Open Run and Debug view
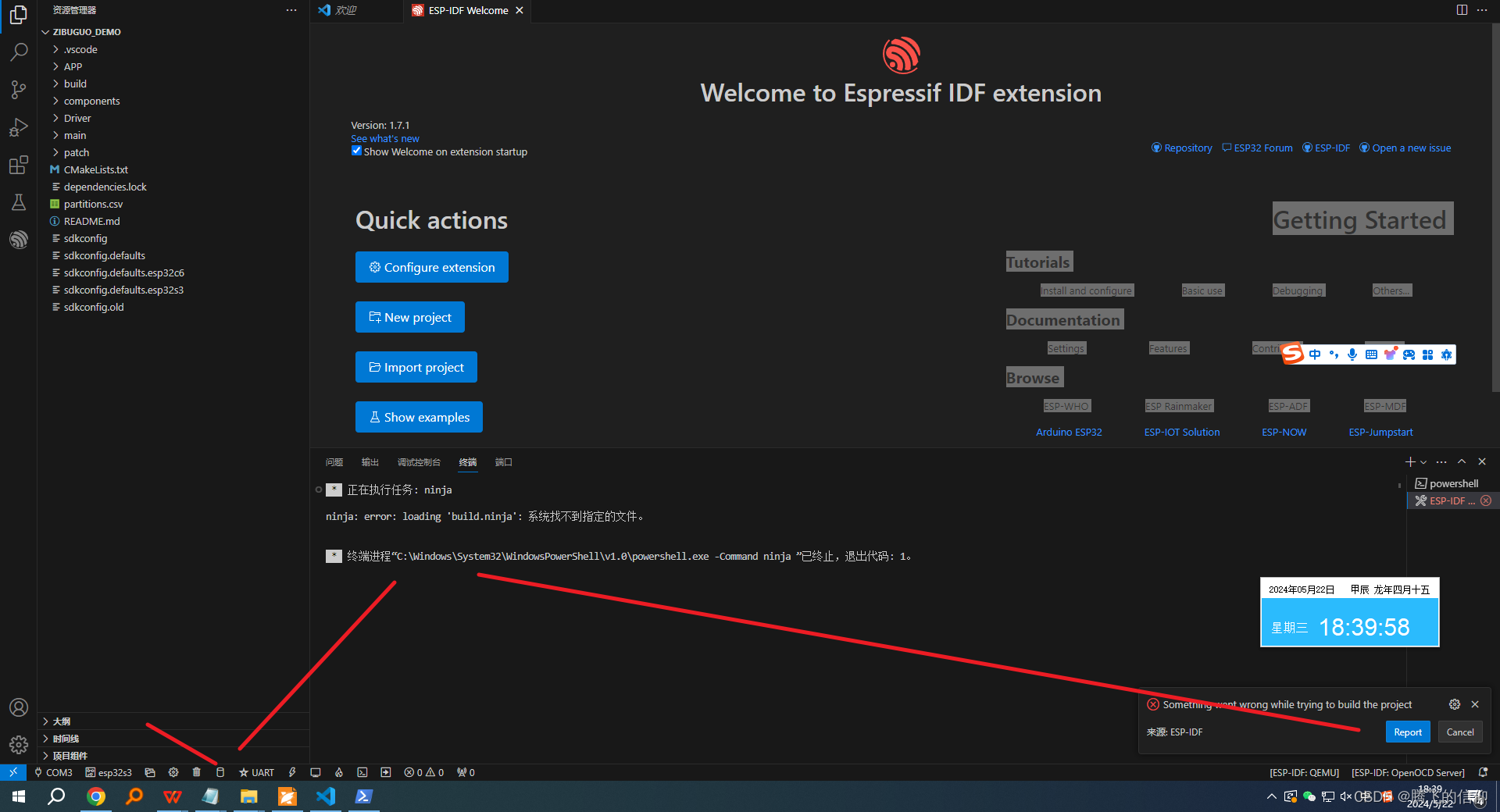1500x812 pixels. click(x=19, y=127)
